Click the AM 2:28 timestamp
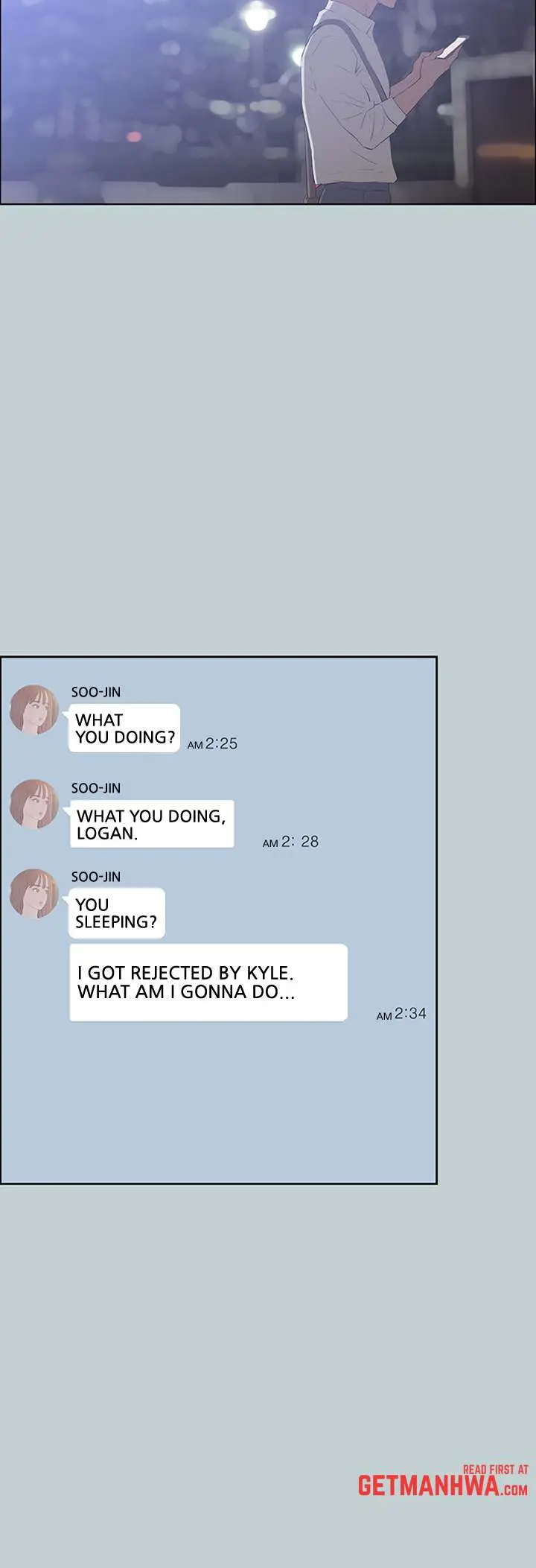This screenshot has width=536, height=1568. (x=290, y=842)
